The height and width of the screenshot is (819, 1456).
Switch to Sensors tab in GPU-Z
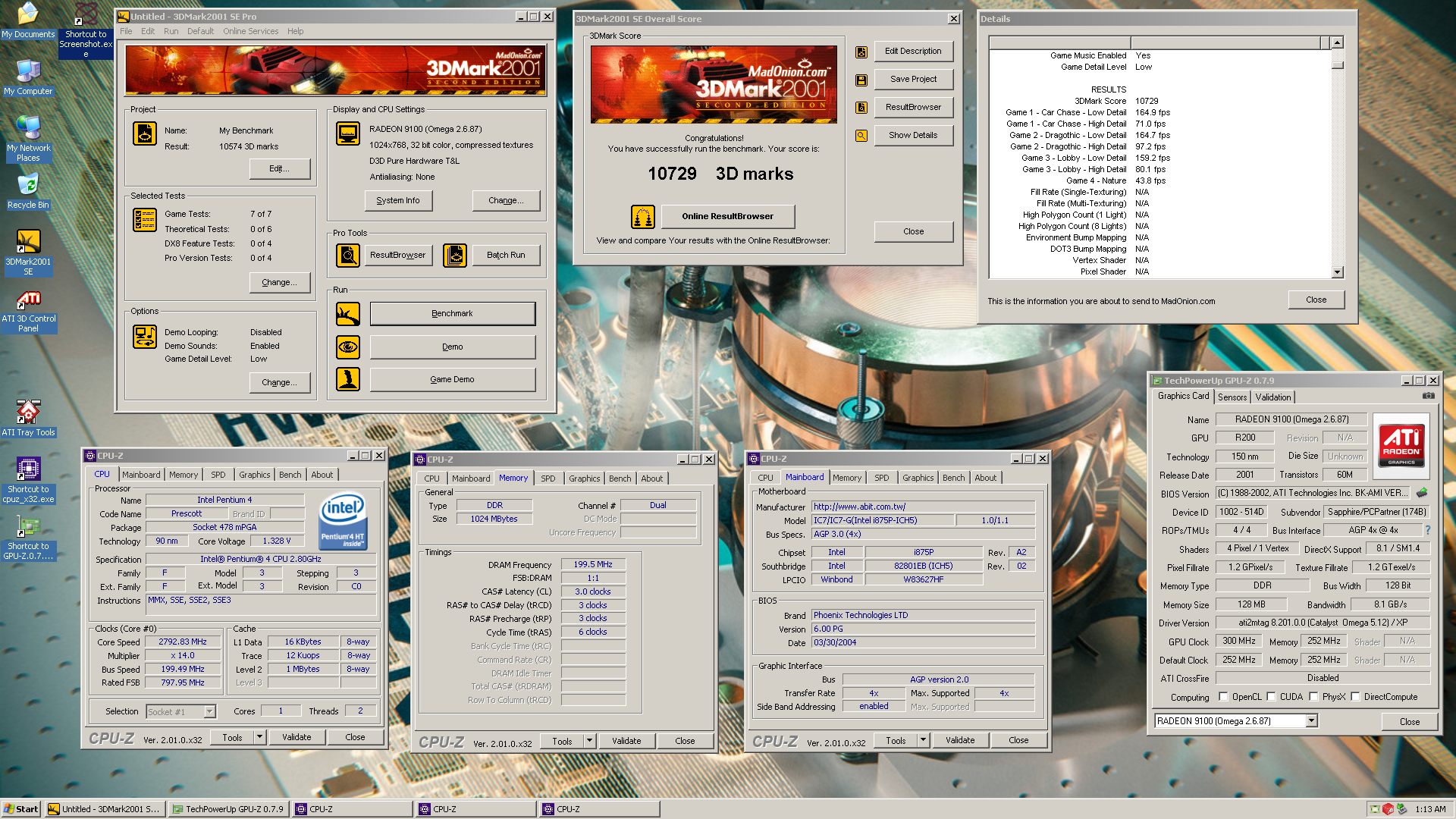coord(1232,397)
